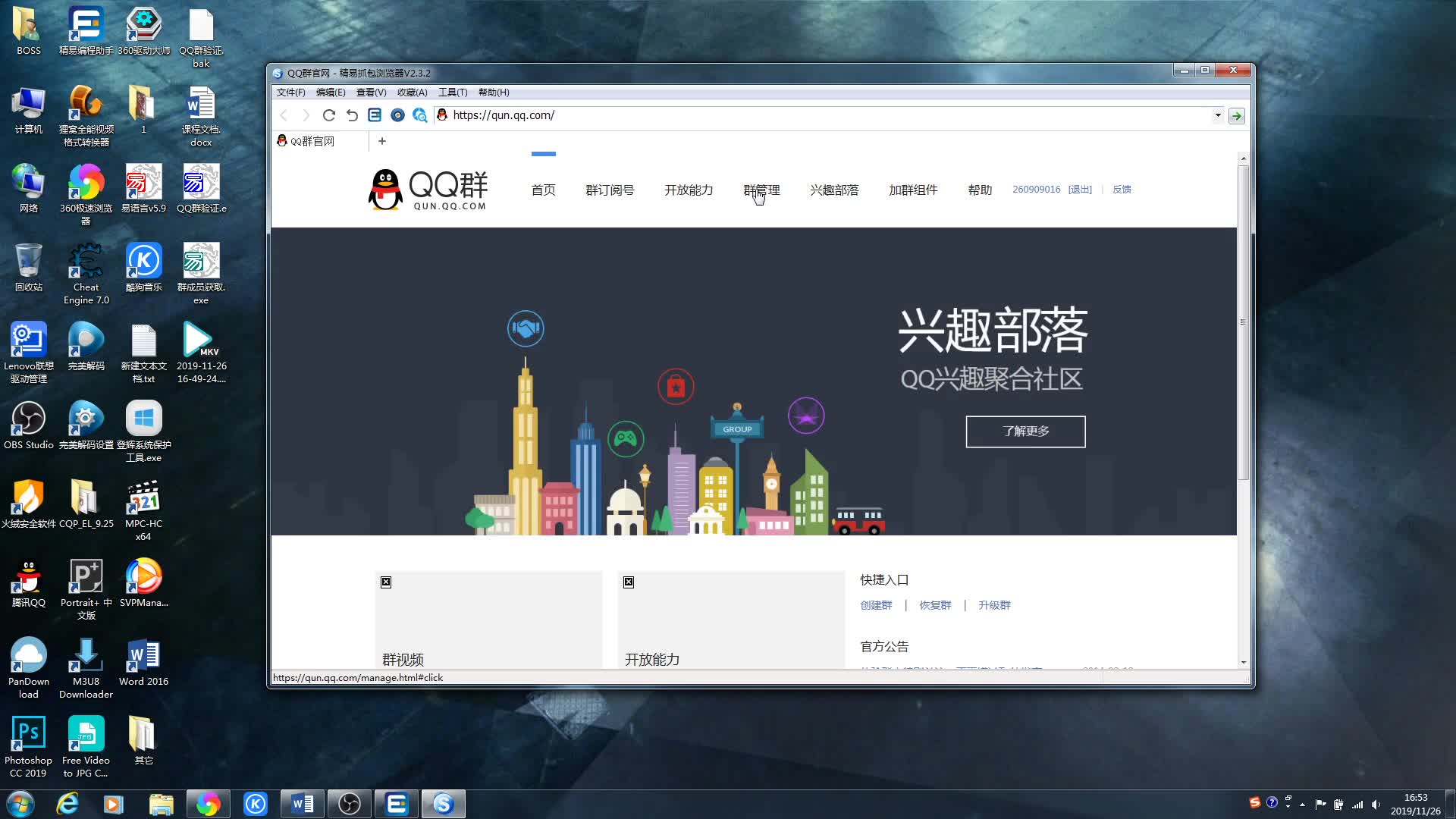Open a new tab with plus icon
The image size is (1456, 819).
(x=382, y=141)
